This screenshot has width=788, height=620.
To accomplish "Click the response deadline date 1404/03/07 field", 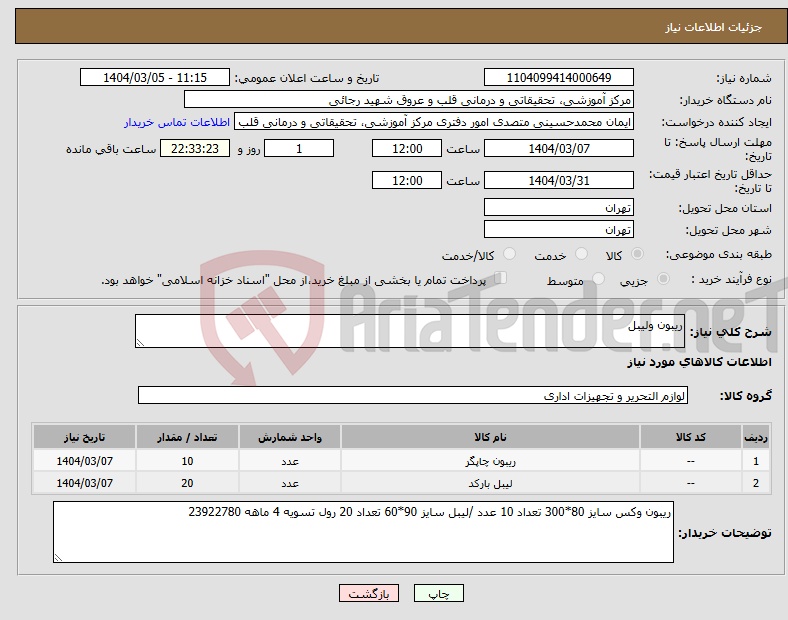I will pyautogui.click(x=558, y=148).
